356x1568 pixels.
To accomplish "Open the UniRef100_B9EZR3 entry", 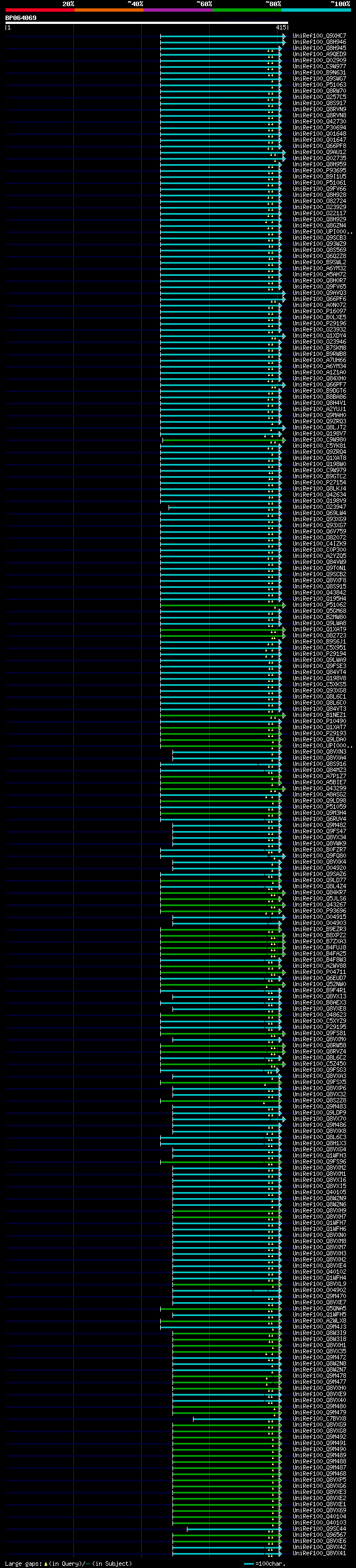I will tap(319, 929).
